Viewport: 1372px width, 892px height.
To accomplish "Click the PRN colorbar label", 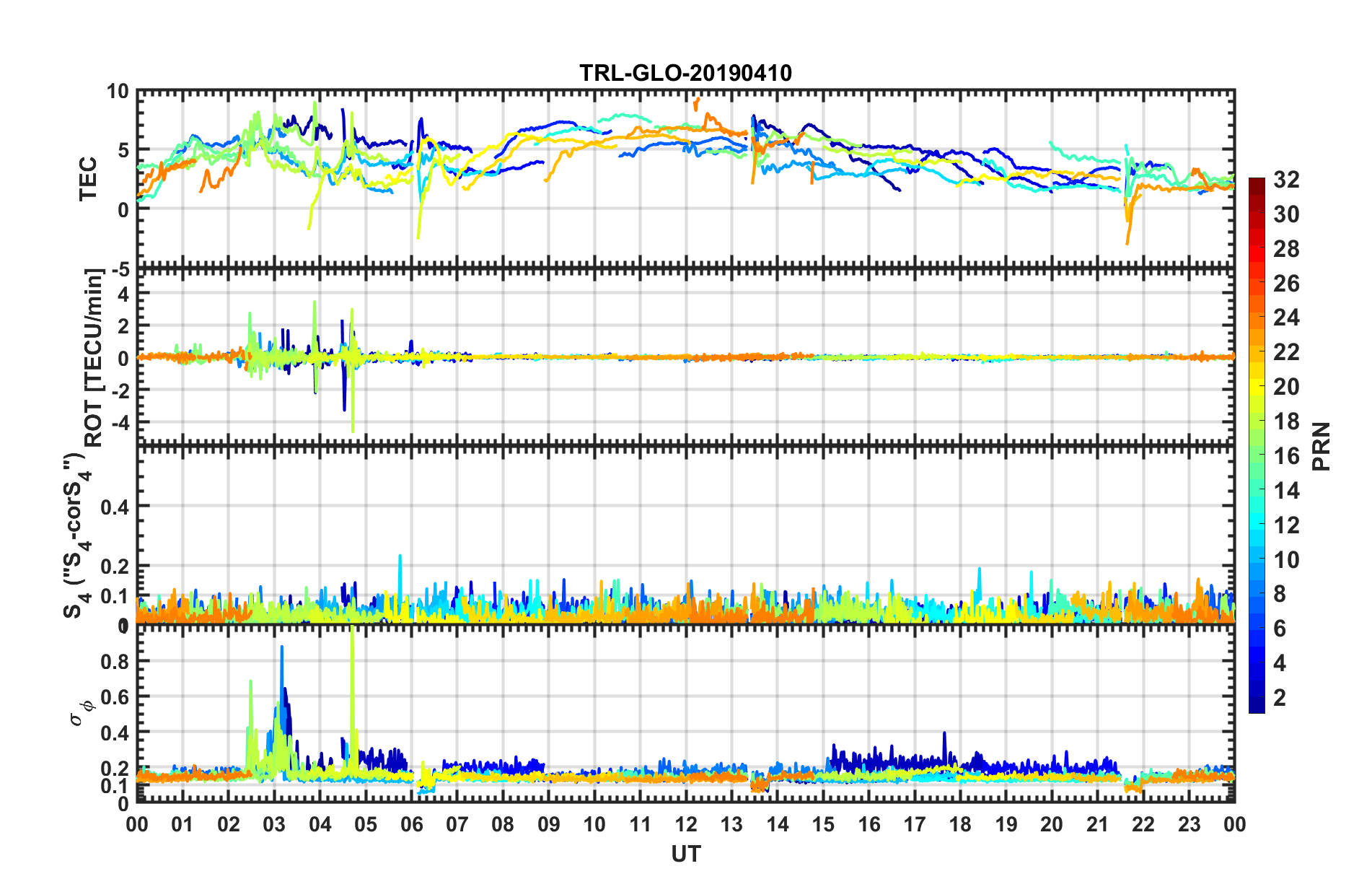I will point(1322,447).
